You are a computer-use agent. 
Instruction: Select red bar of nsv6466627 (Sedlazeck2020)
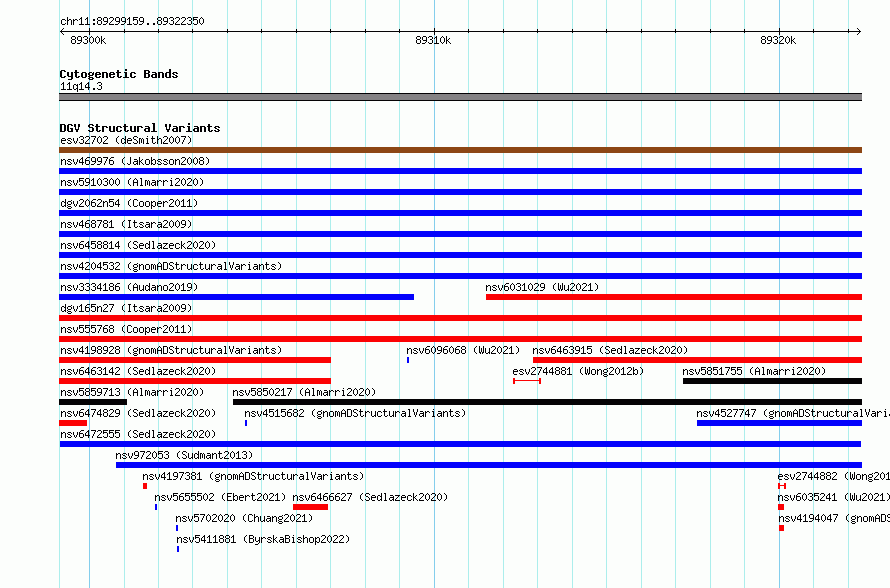[310, 507]
